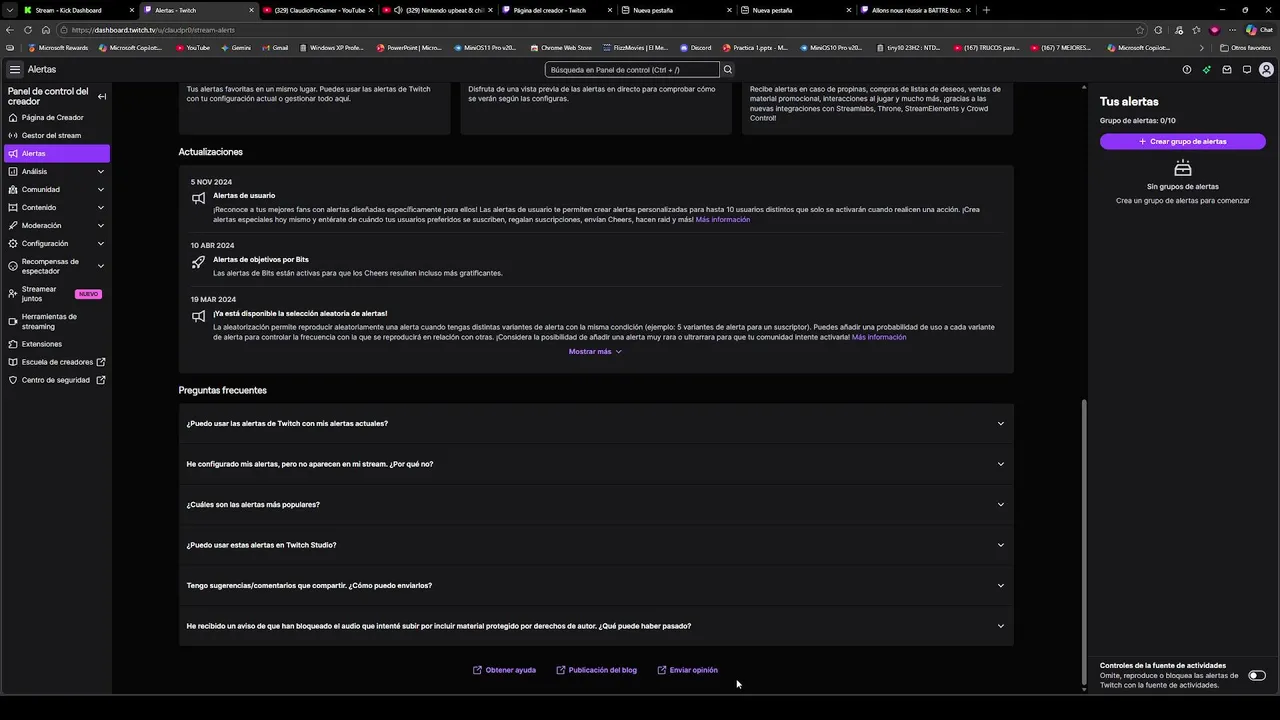Expand 'He configurado mis alertas' question
The image size is (1280, 720).
(596, 464)
